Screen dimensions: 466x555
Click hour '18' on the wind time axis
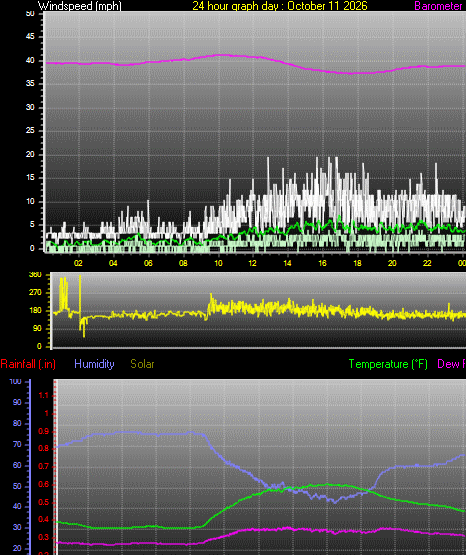pos(357,263)
